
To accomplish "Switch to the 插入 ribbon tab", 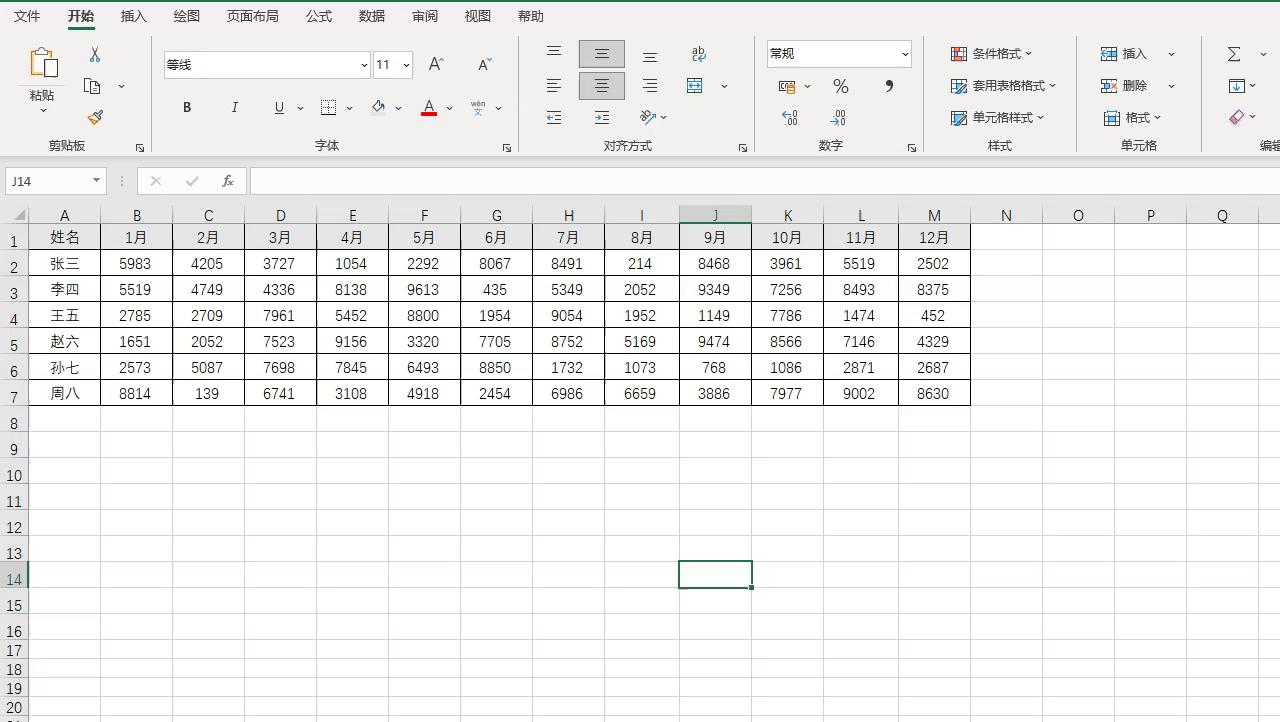I will tap(133, 16).
